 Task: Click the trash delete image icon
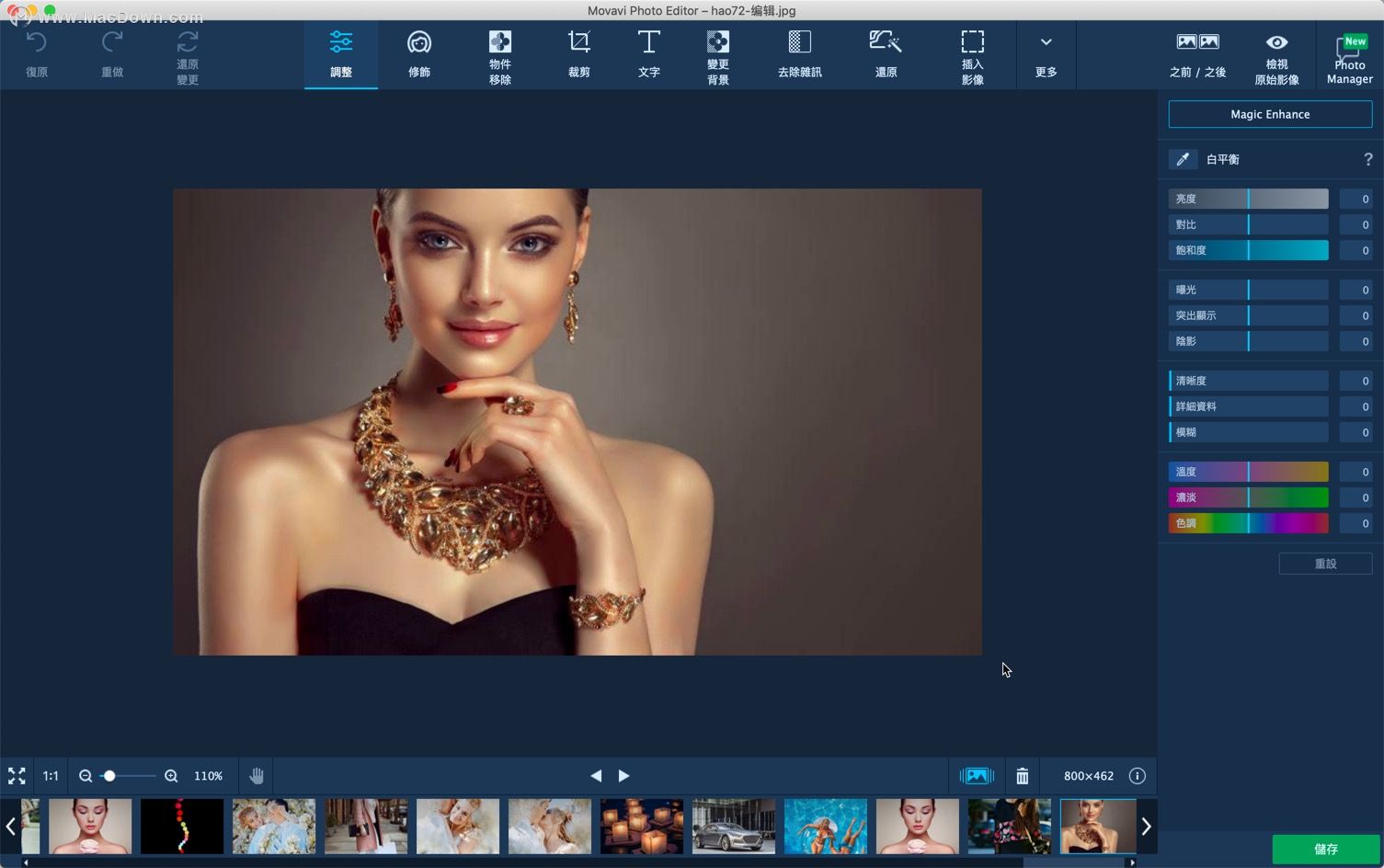point(1022,776)
